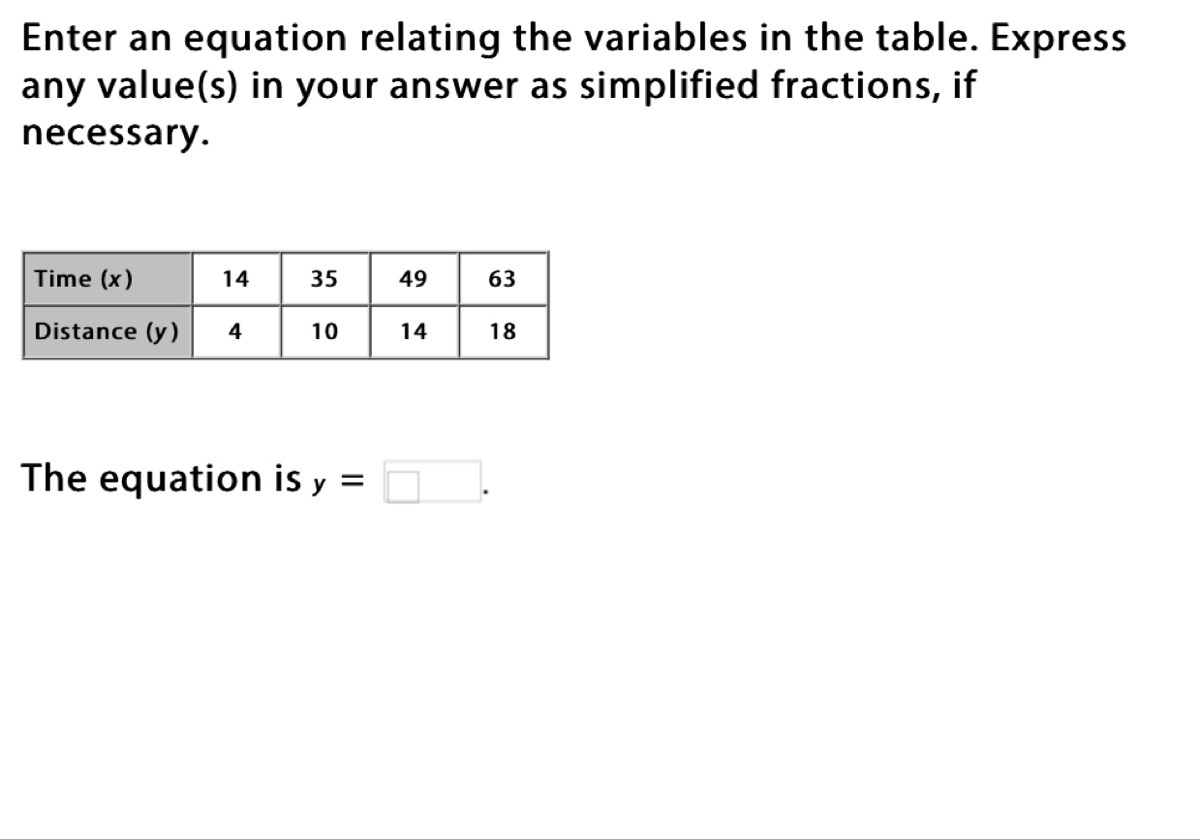Select the Distance (y) row header cell
Image resolution: width=1200 pixels, height=840 pixels.
pyautogui.click(x=107, y=332)
